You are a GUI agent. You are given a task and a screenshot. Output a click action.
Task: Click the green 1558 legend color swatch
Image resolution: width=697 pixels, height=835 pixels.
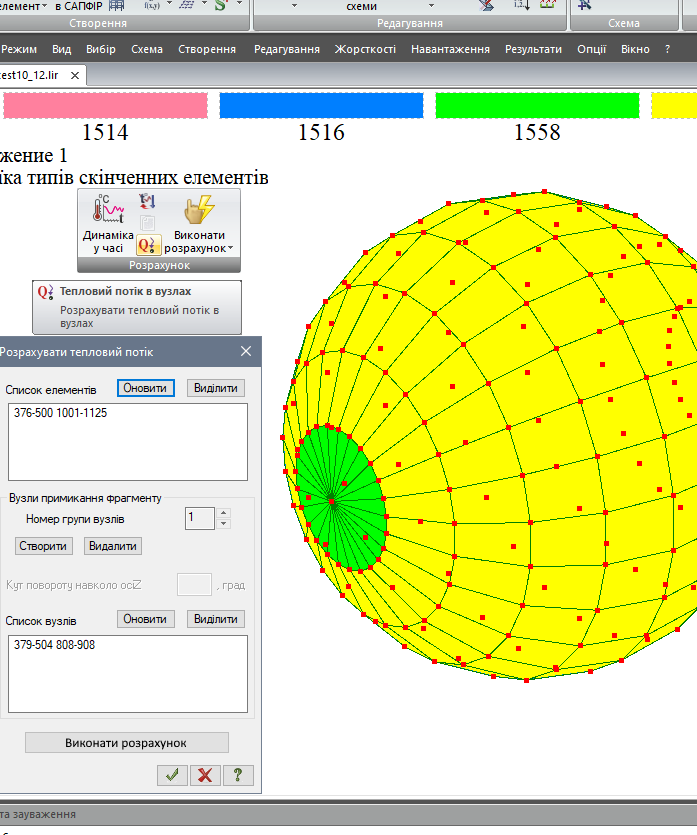(537, 105)
